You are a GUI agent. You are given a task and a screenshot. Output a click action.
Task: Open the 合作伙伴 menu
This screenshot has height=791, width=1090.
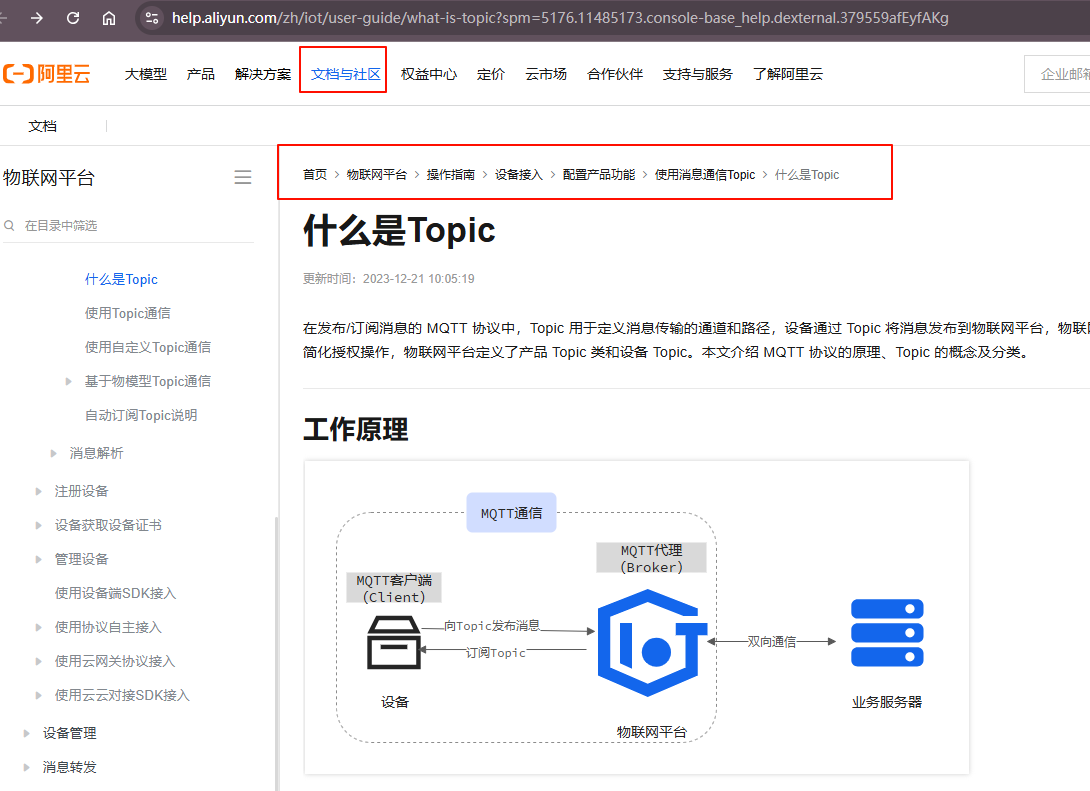coord(615,74)
